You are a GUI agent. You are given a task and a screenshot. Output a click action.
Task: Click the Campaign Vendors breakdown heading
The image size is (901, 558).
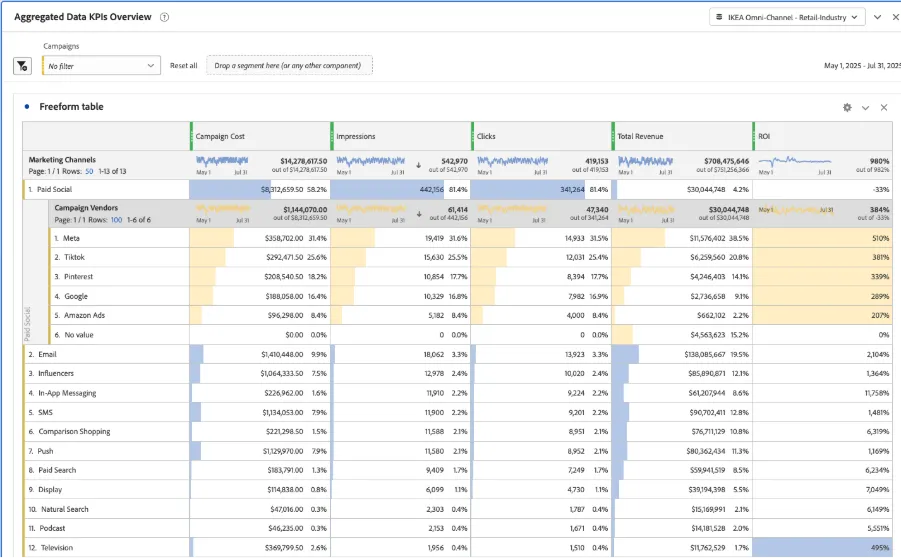(86, 208)
